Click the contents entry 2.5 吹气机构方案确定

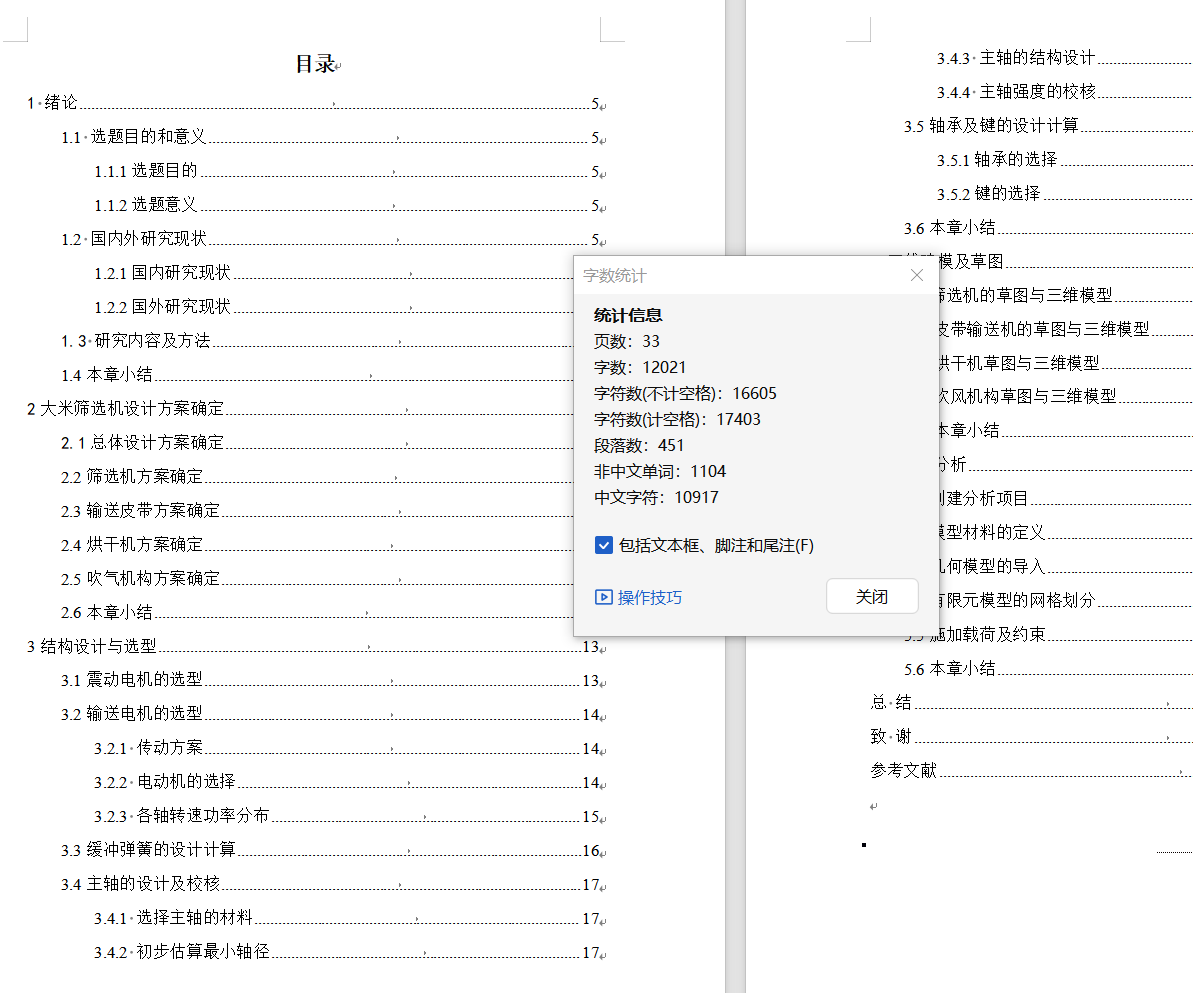click(317, 578)
